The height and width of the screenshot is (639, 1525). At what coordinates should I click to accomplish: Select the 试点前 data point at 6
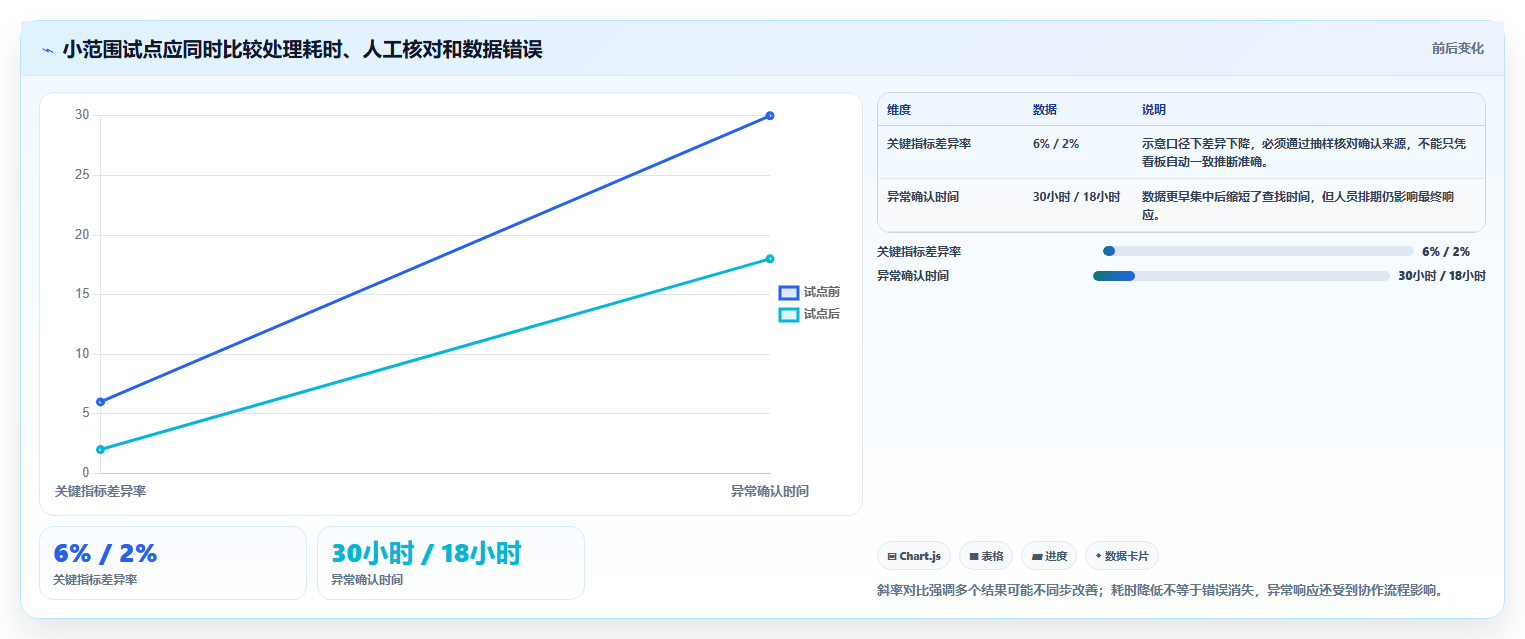pos(100,402)
